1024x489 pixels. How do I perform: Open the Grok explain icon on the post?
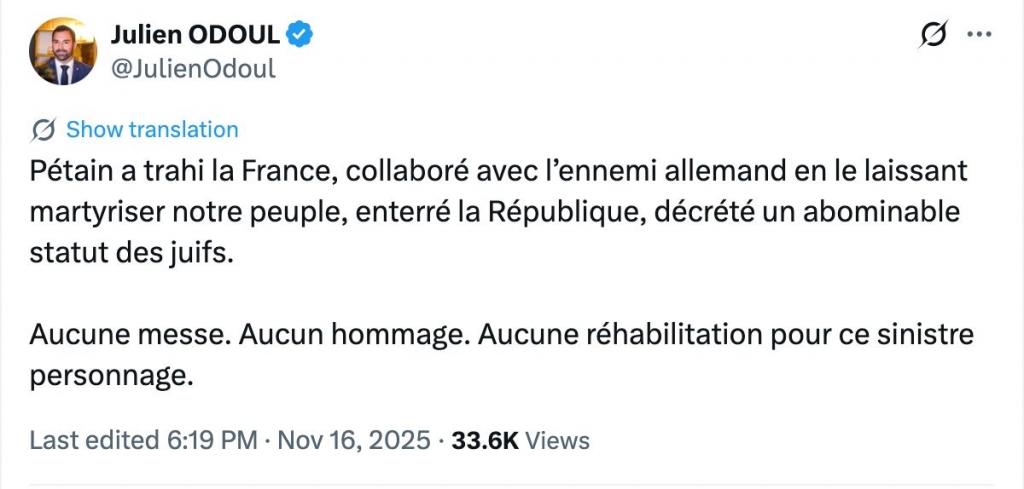point(932,35)
